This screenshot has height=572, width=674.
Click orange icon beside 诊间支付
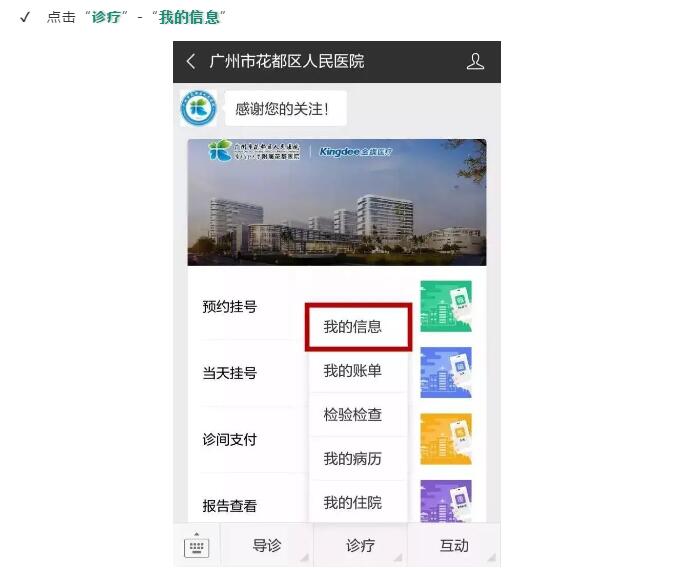445,439
